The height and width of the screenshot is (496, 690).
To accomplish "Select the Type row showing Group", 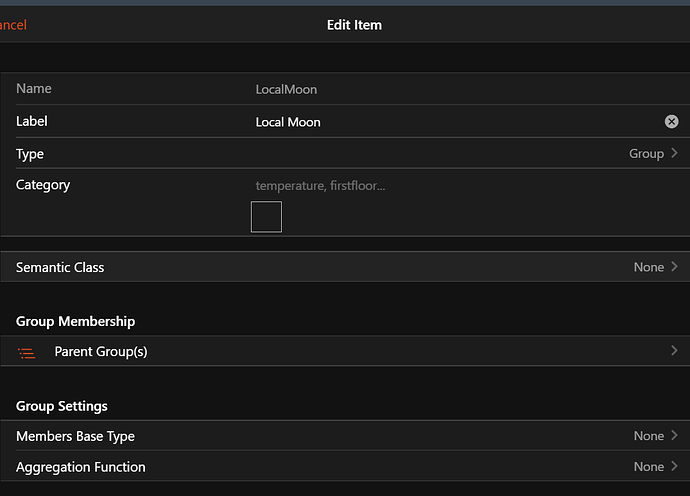I will (x=345, y=154).
